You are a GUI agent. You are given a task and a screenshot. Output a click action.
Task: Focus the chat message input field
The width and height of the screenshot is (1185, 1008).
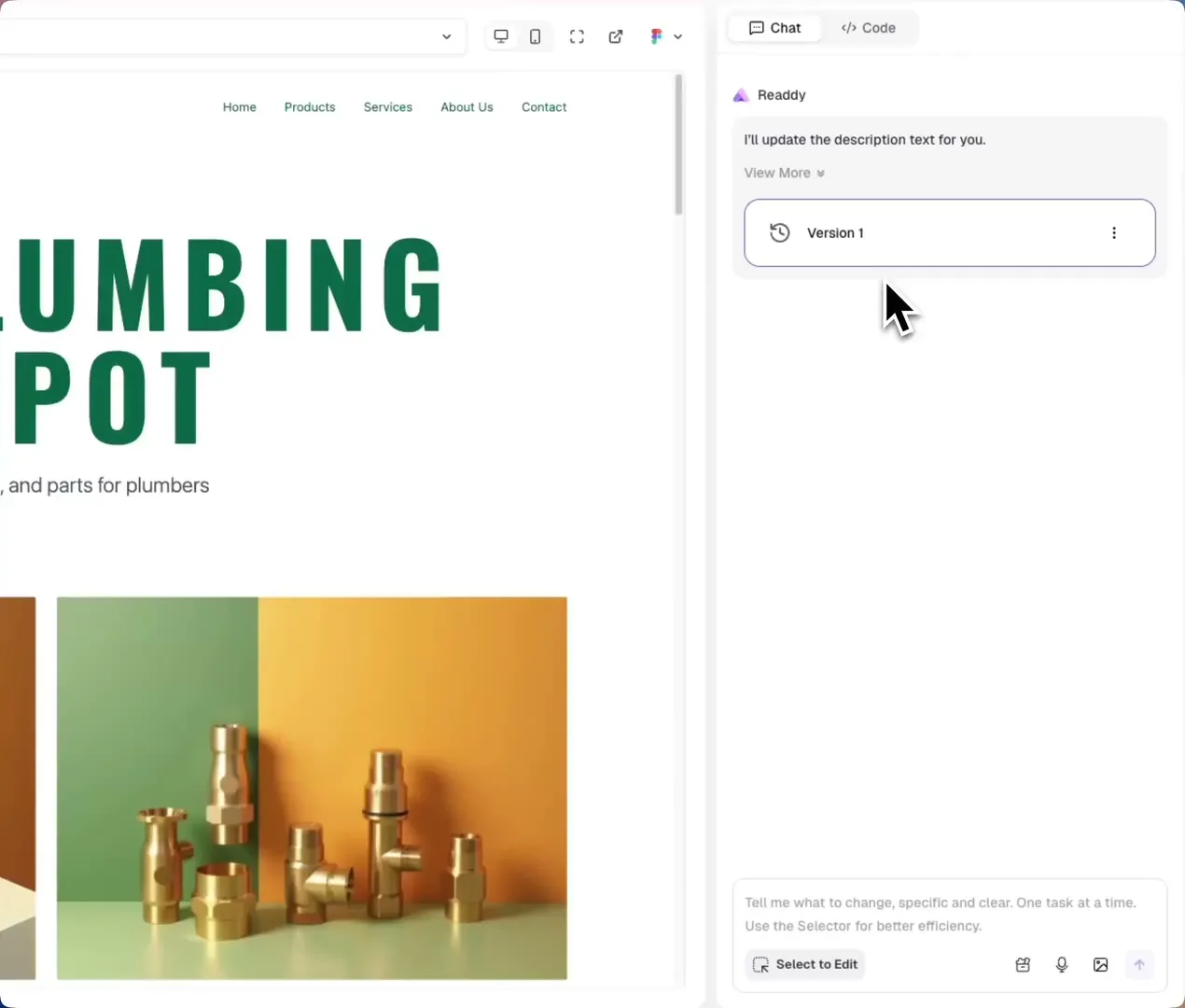[x=942, y=914]
